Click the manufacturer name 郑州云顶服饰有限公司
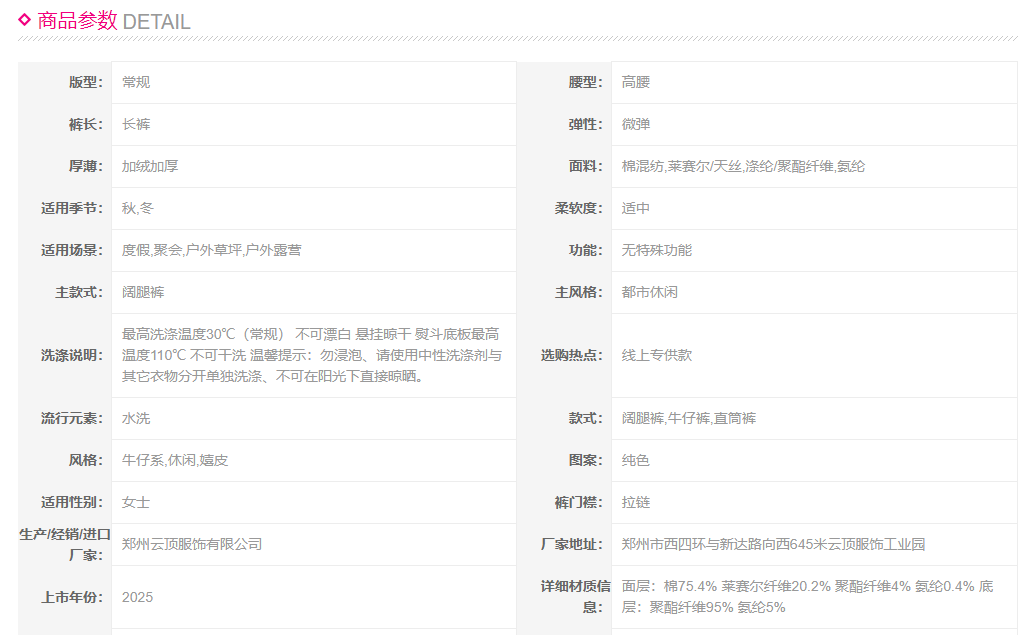The width and height of the screenshot is (1027, 635). pos(192,544)
